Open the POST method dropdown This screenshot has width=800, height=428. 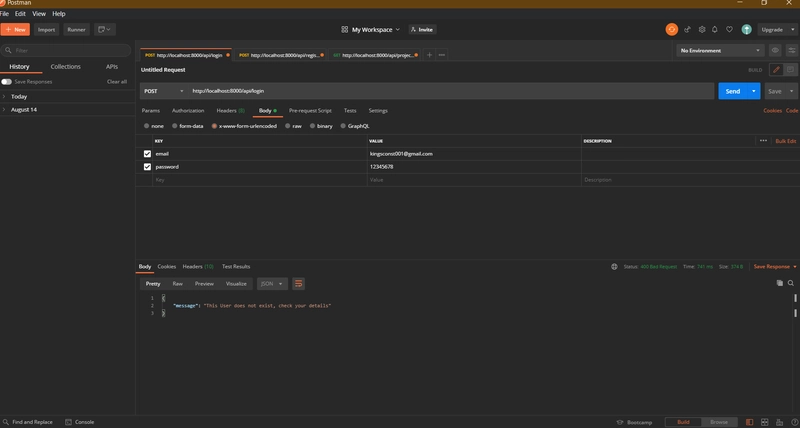[164, 91]
